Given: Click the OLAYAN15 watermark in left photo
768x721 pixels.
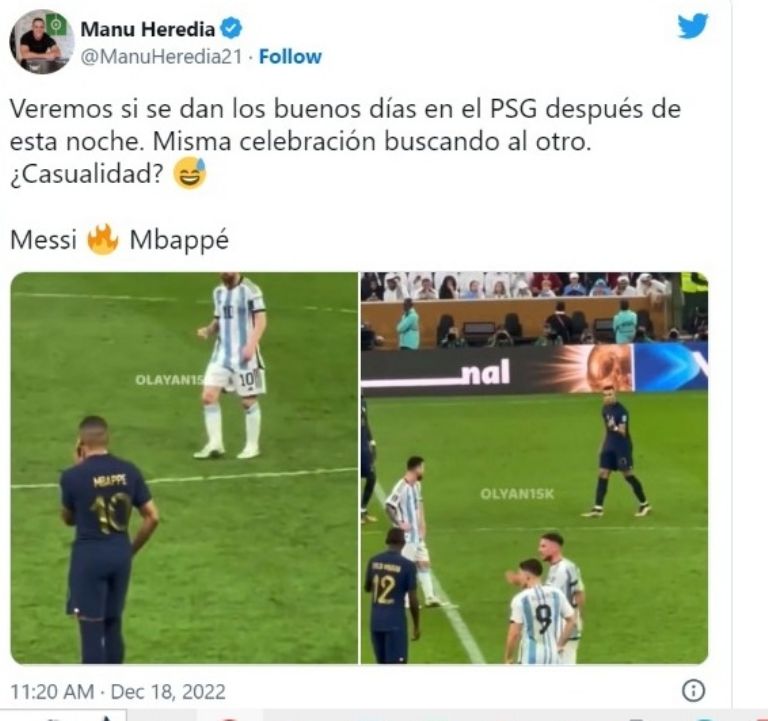Looking at the screenshot, I should (169, 380).
